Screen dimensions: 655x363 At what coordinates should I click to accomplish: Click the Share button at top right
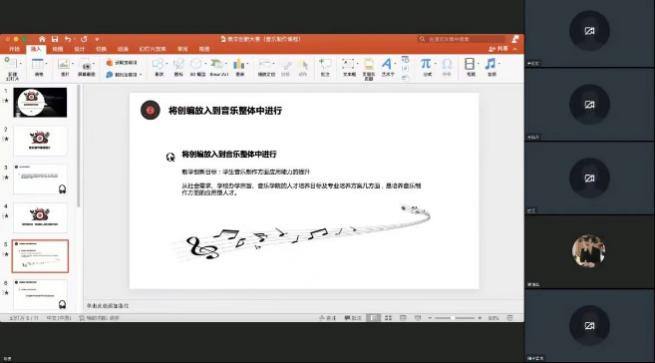(499, 49)
